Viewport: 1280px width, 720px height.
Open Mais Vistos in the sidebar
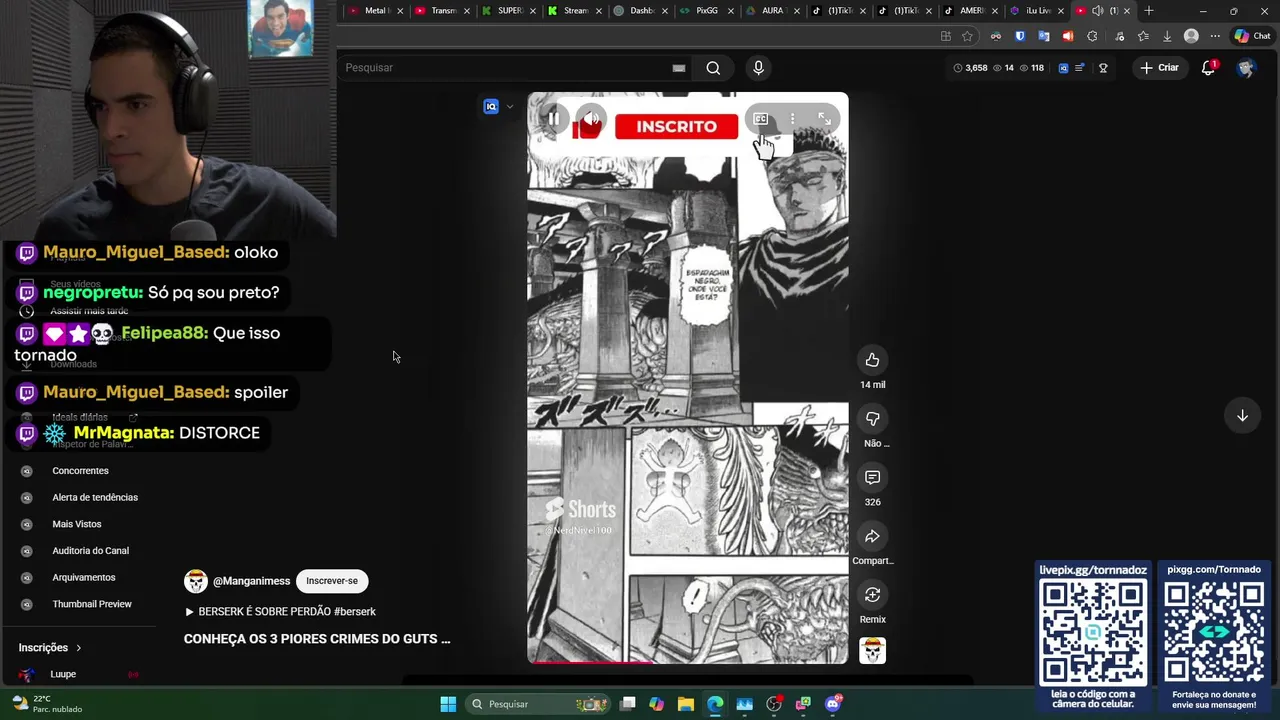pyautogui.click(x=77, y=524)
